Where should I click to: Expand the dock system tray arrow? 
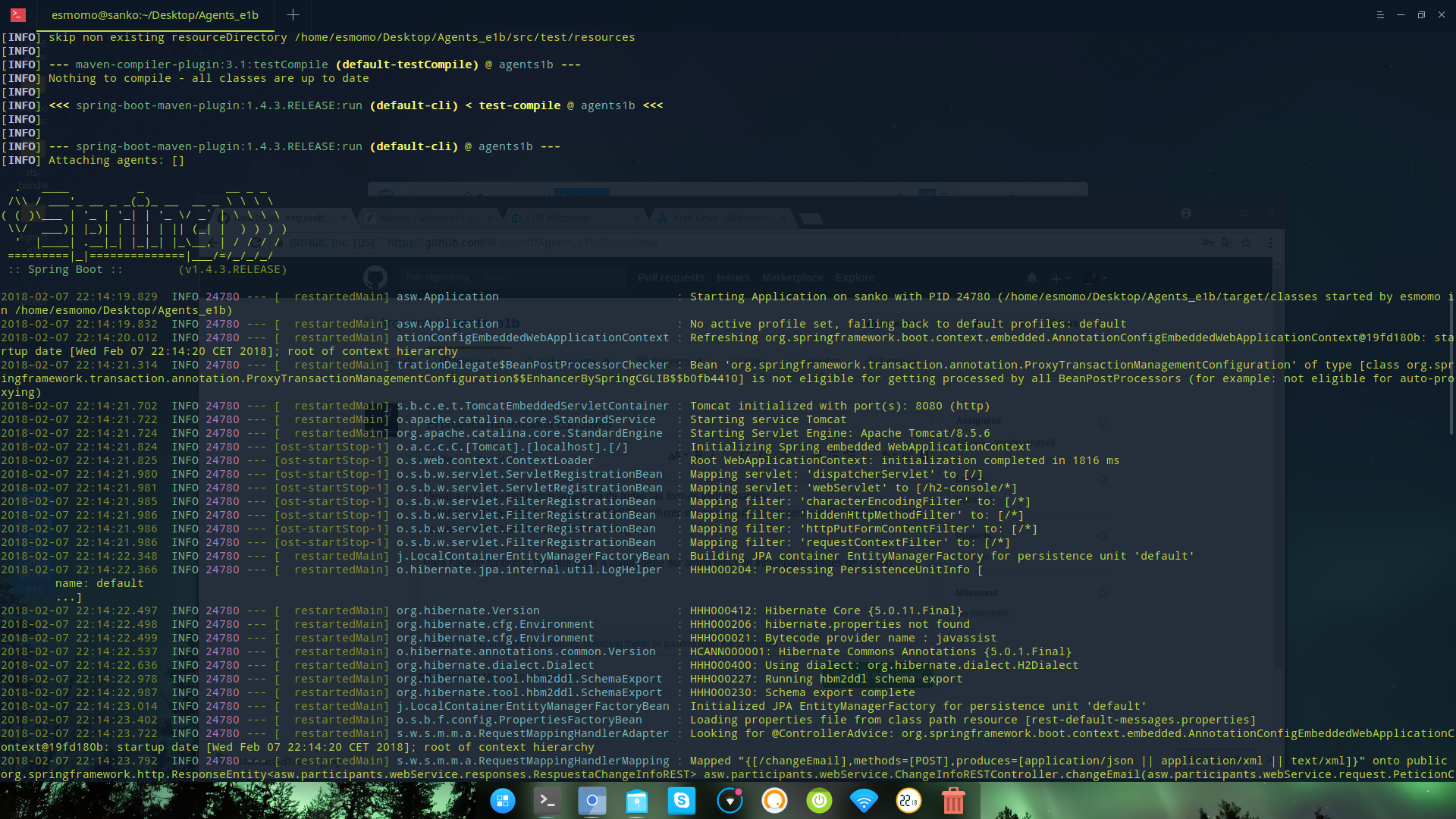click(730, 800)
